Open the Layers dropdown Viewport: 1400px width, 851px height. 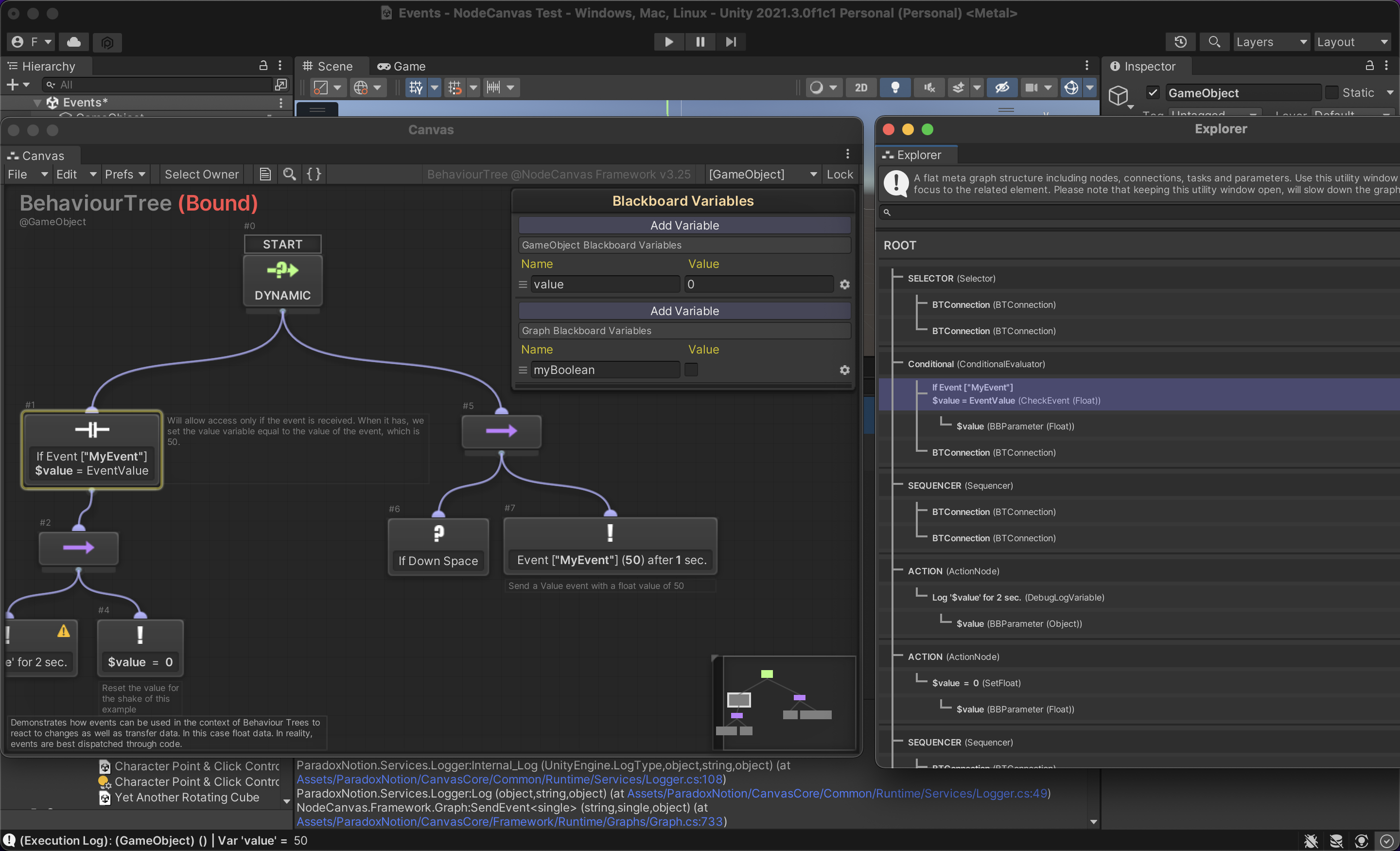[1271, 41]
